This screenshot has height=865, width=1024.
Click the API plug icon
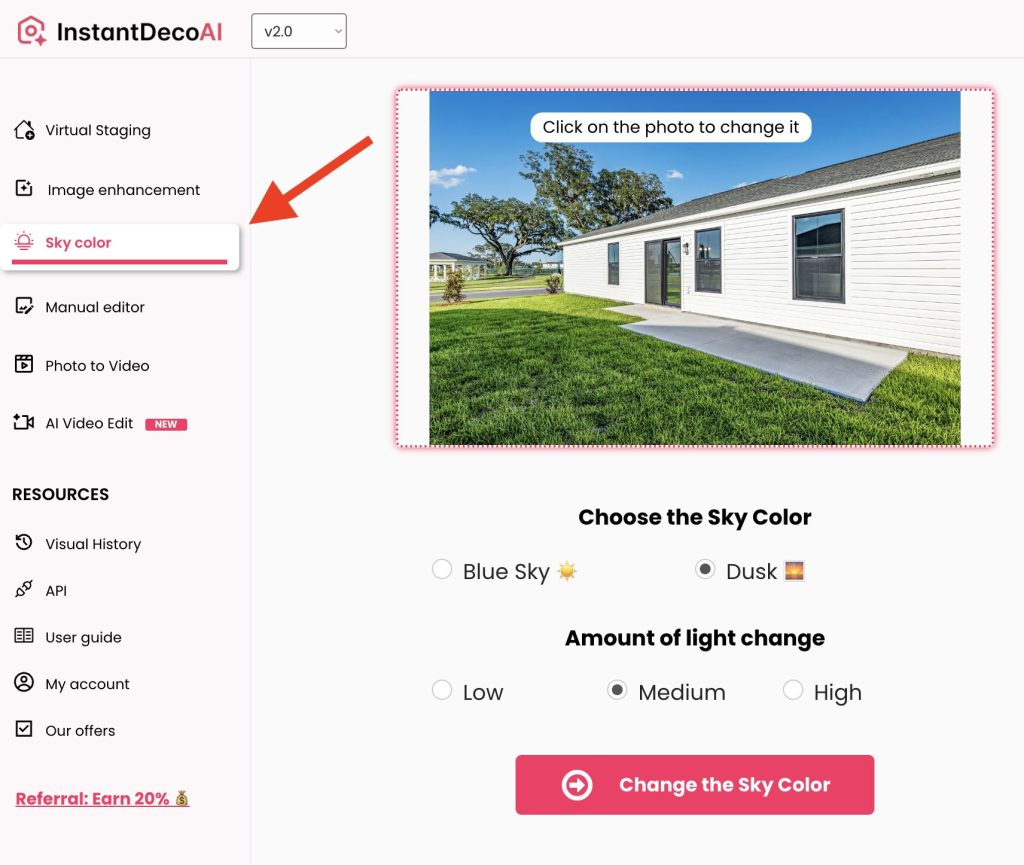click(24, 589)
